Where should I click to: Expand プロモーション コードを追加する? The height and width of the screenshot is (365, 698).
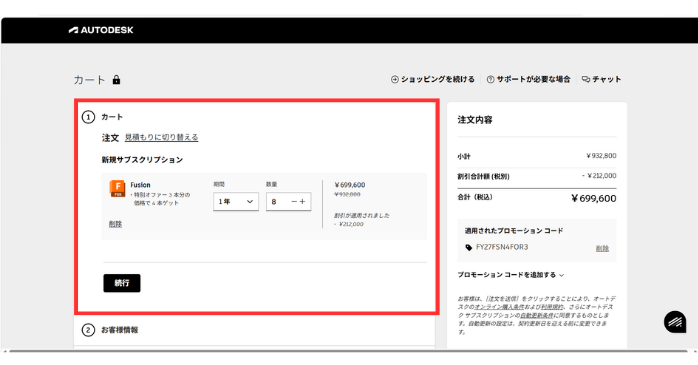pos(511,275)
